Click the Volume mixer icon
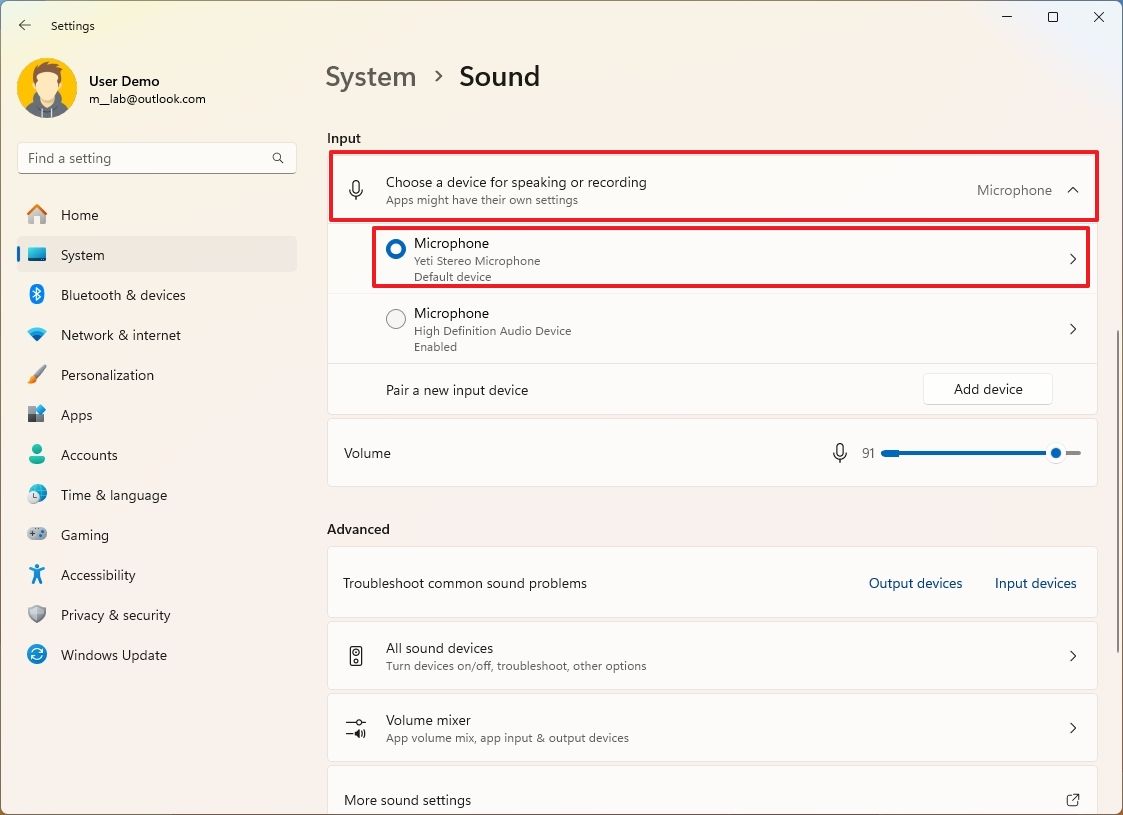The image size is (1123, 815). 356,728
